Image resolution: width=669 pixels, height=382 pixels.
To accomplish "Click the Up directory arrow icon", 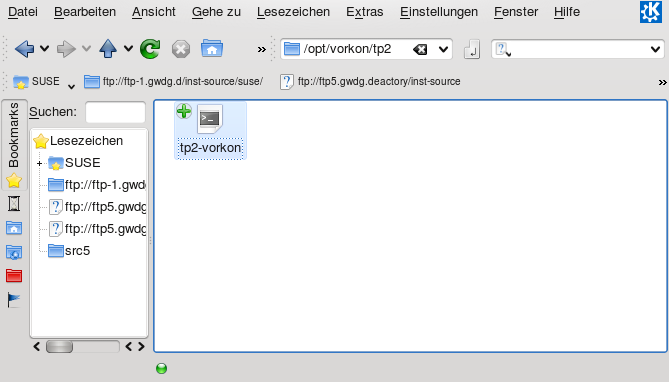I will (108, 49).
